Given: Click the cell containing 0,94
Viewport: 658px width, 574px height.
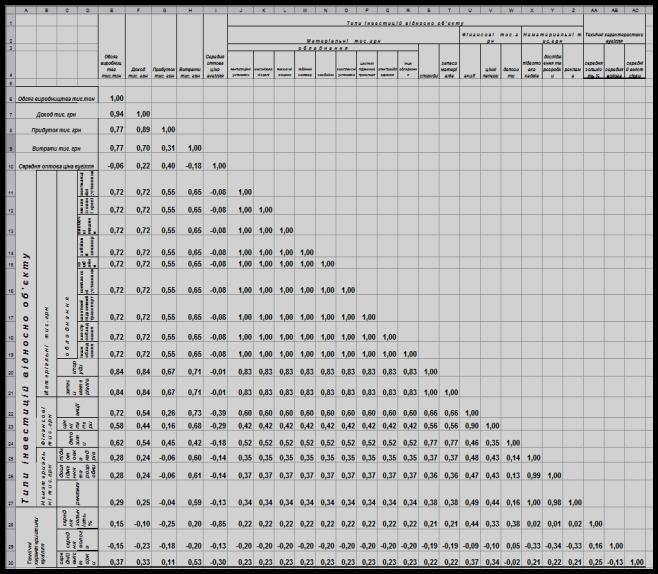Looking at the screenshot, I should point(112,111).
